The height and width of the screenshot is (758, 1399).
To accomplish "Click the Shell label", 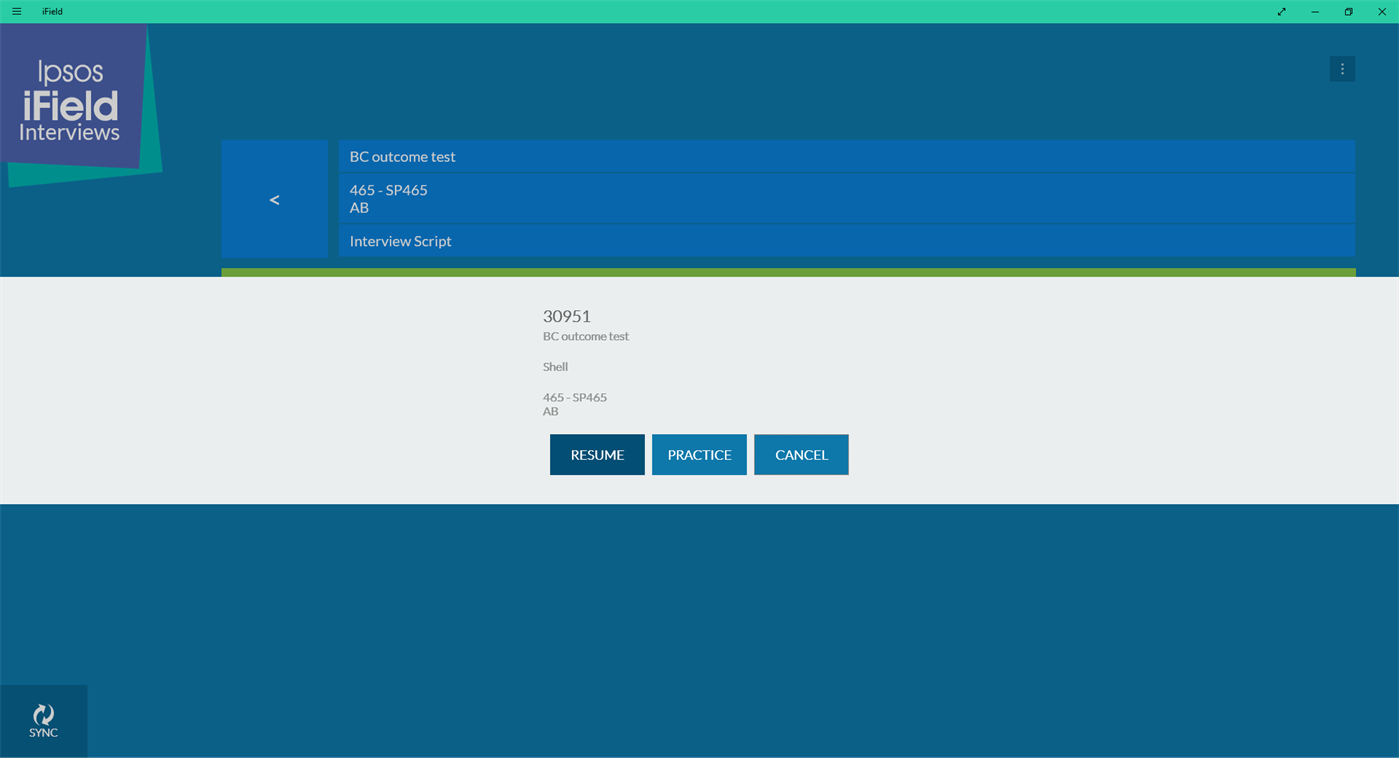I will tap(555, 366).
